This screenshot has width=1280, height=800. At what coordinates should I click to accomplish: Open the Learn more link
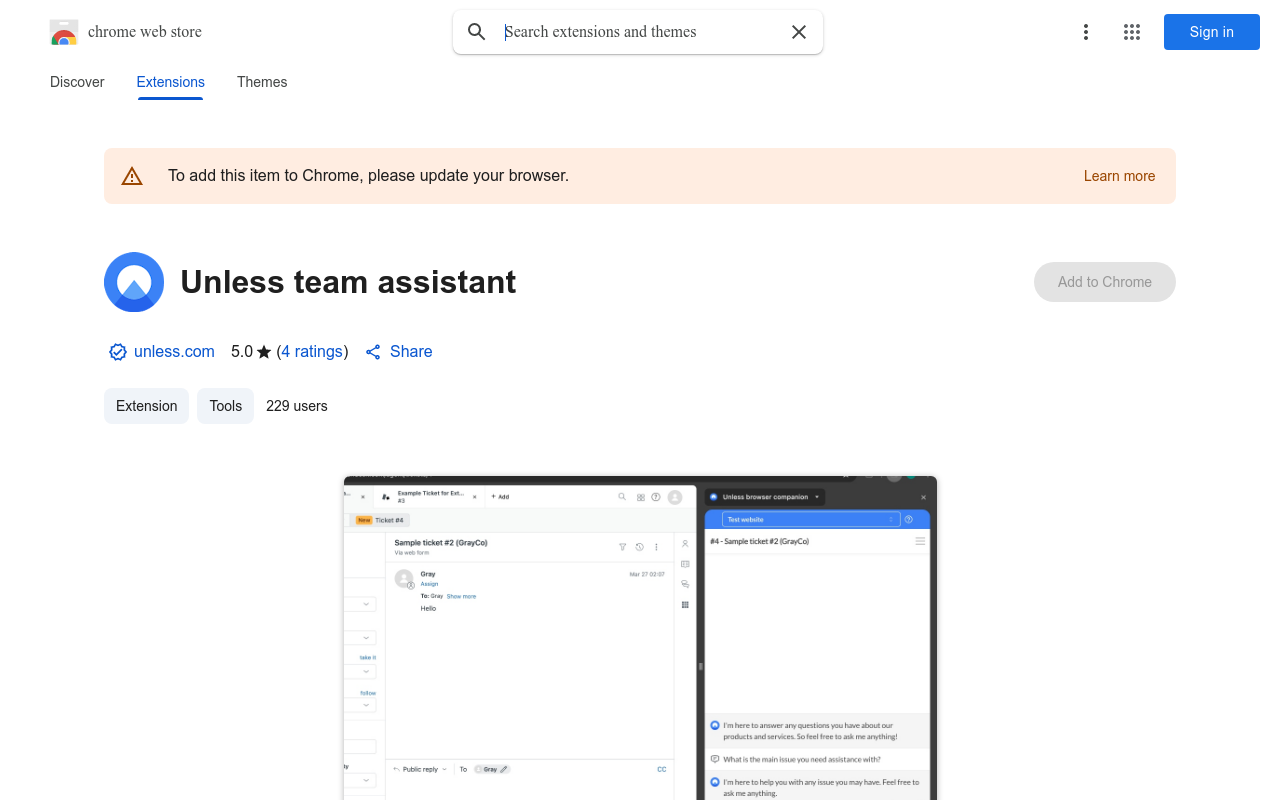[1119, 176]
